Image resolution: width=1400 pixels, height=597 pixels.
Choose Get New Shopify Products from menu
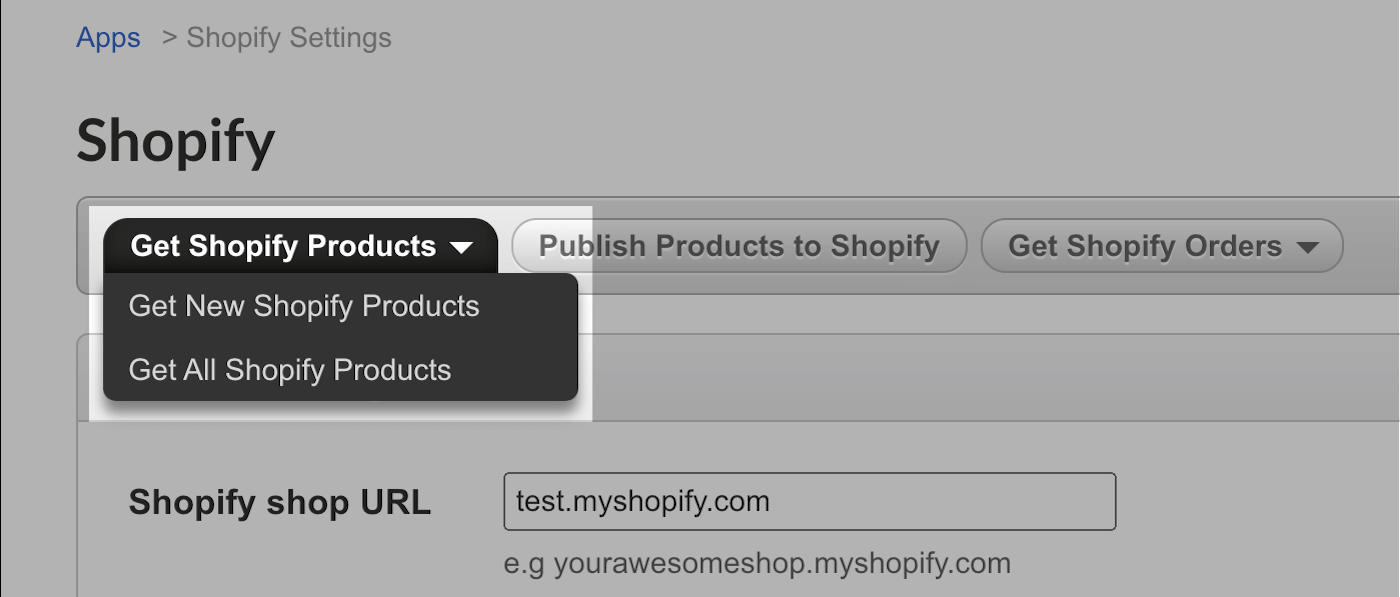click(304, 306)
